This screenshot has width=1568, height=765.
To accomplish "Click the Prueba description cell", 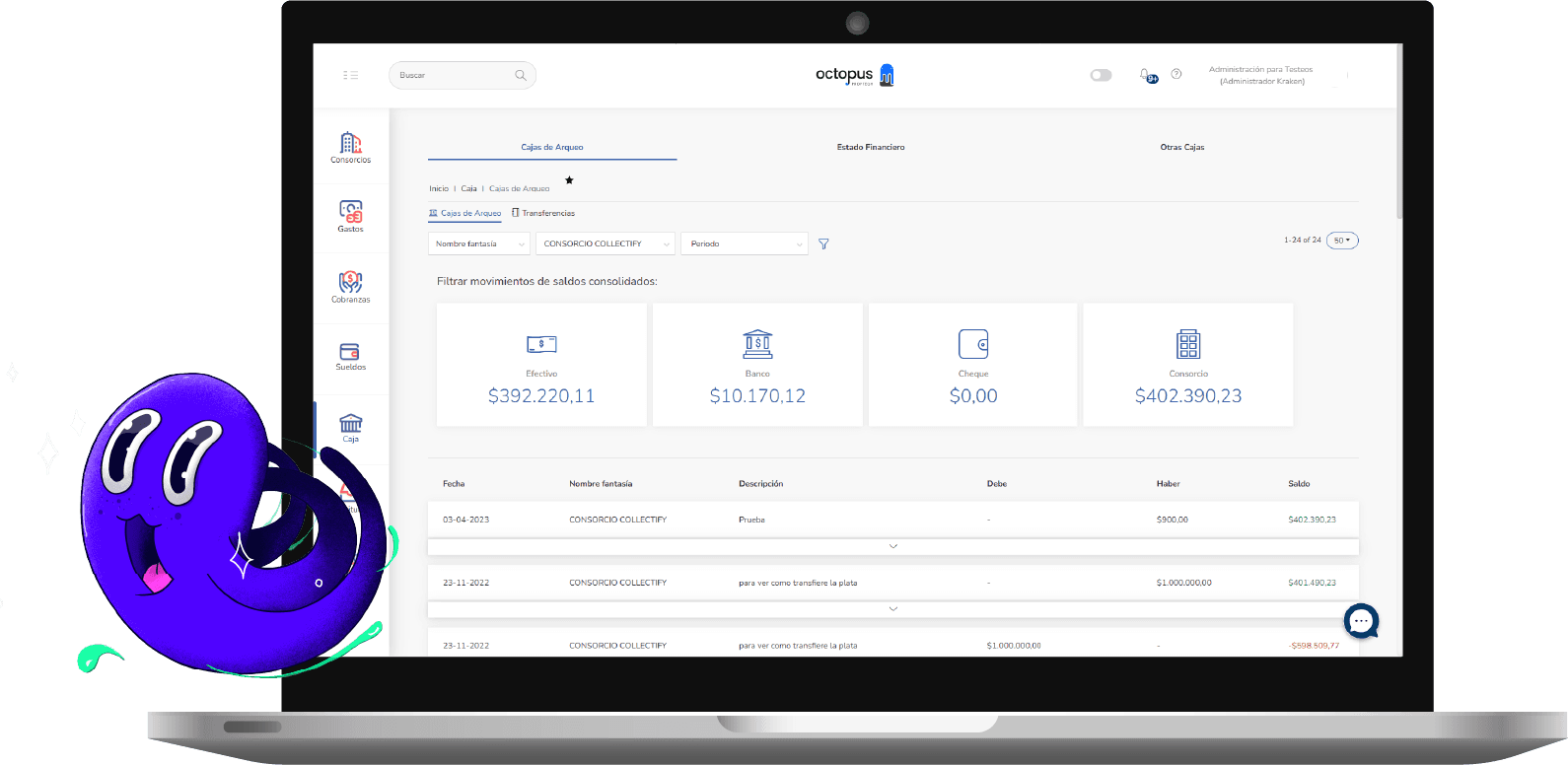I will [x=751, y=520].
